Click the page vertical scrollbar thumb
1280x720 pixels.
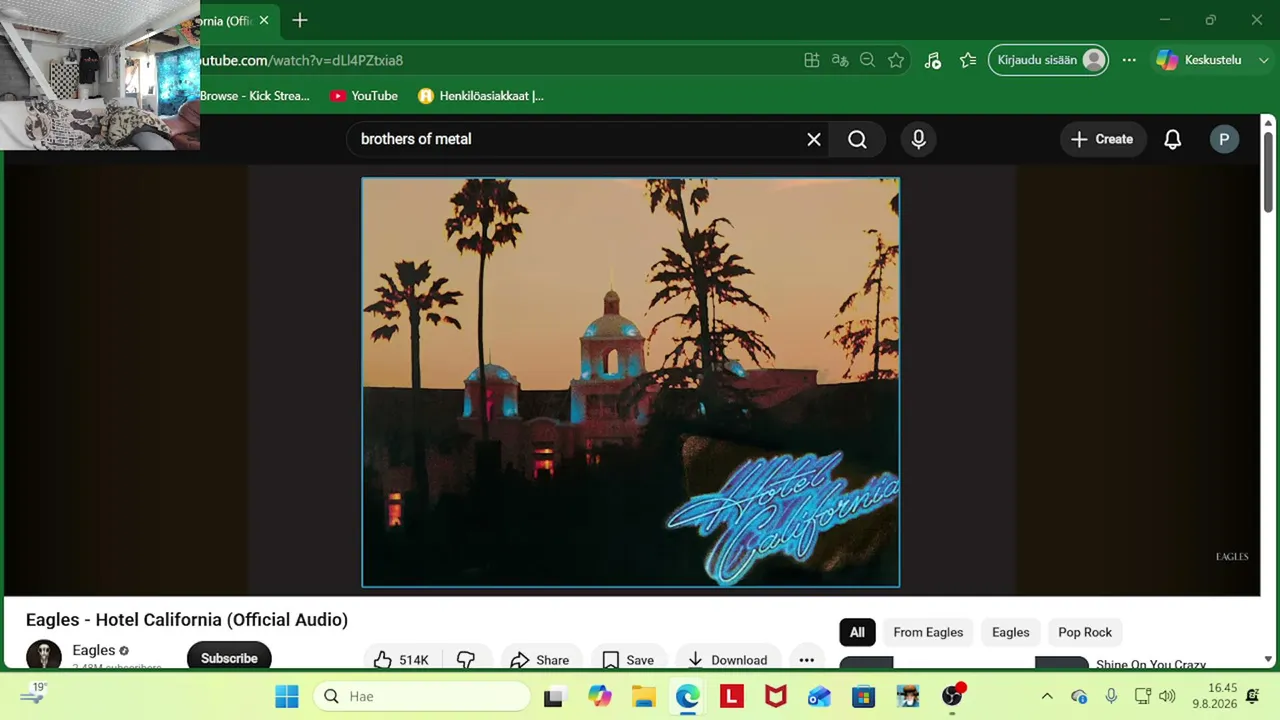coord(1268,170)
